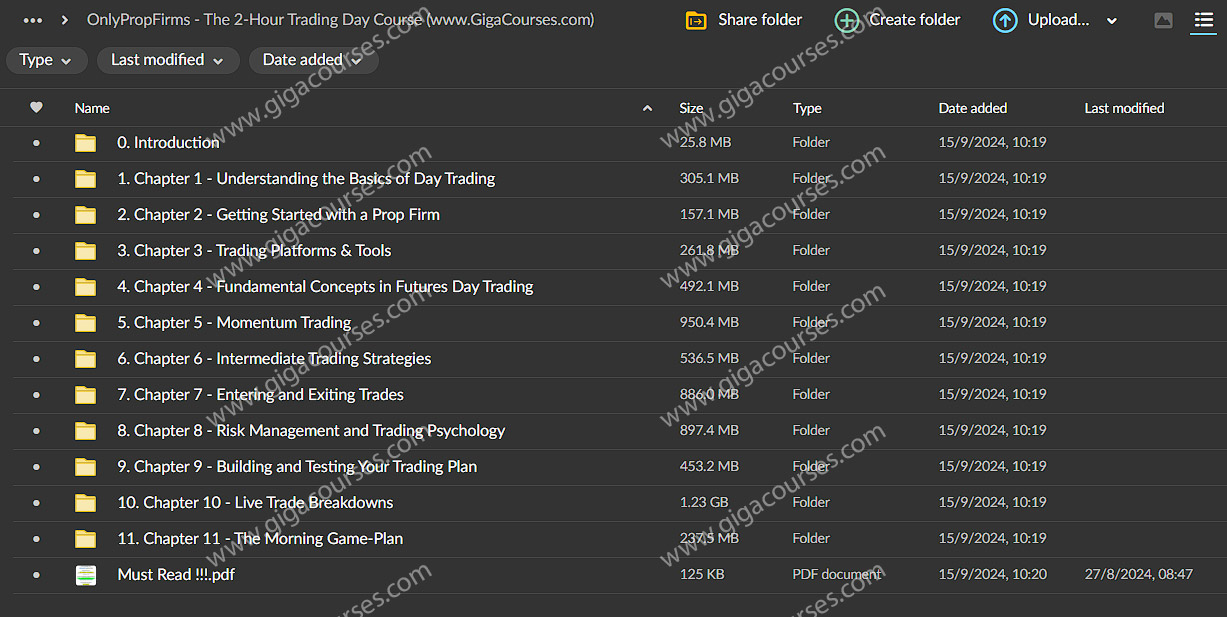Click the favorites heart icon in the list header
The width and height of the screenshot is (1227, 617).
point(37,107)
